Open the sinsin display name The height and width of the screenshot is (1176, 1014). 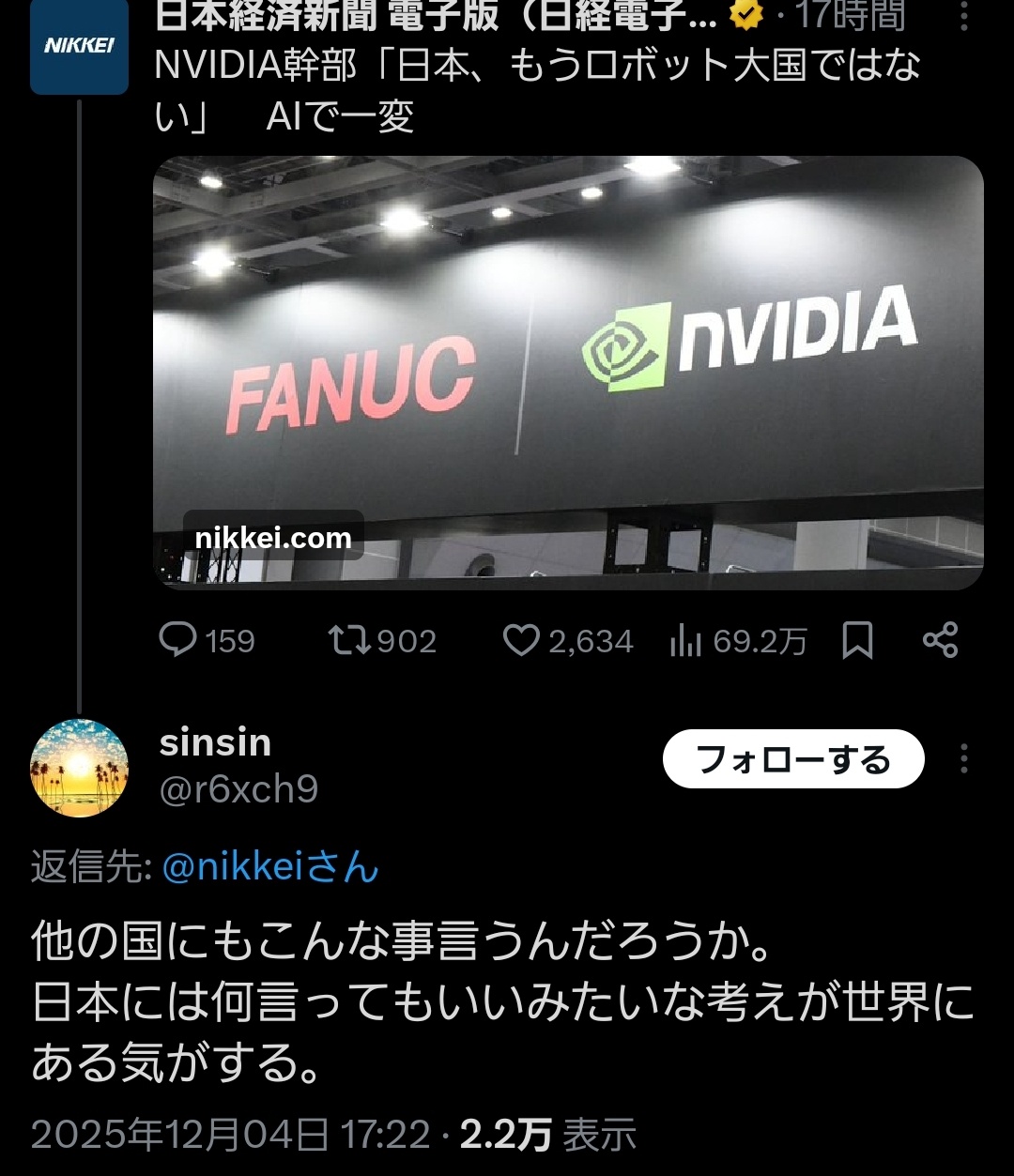216,742
